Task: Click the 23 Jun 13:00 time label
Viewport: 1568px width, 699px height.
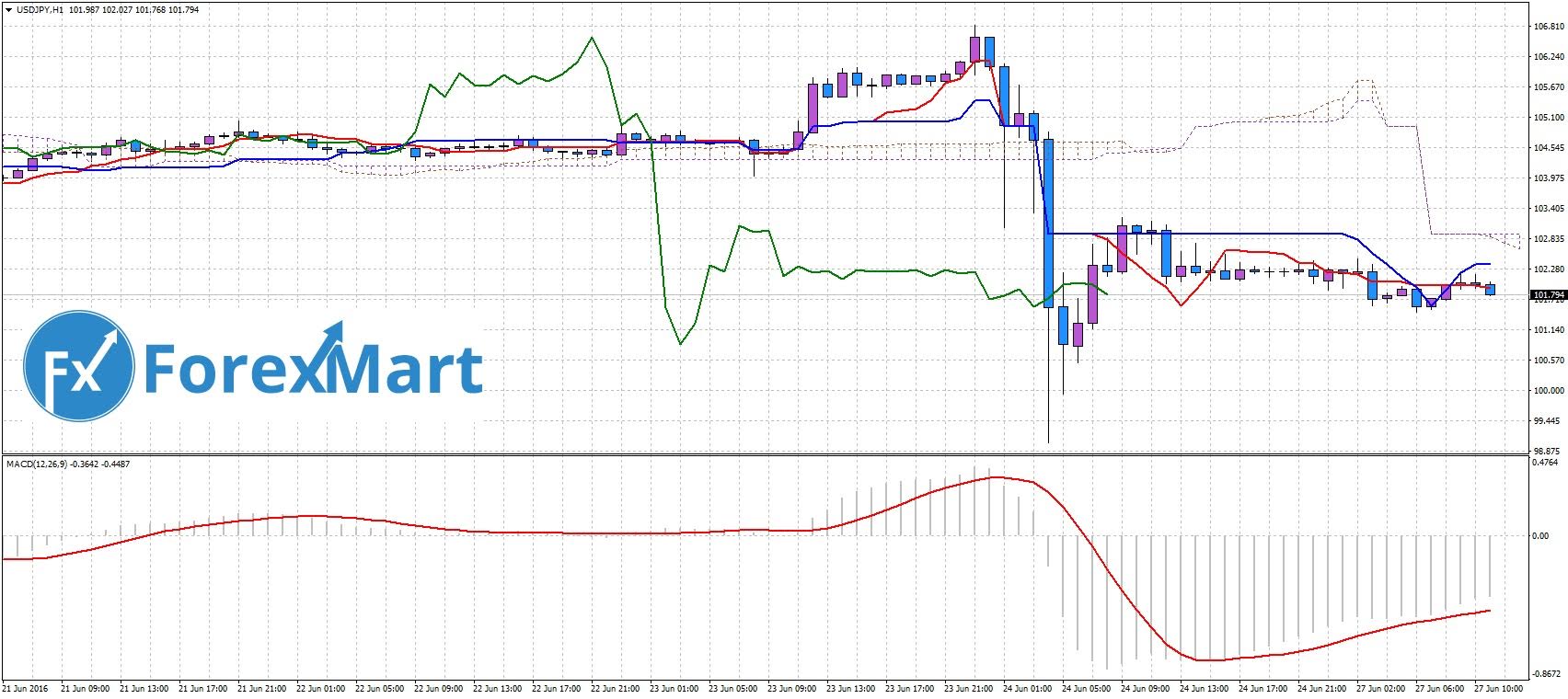Action: [851, 688]
